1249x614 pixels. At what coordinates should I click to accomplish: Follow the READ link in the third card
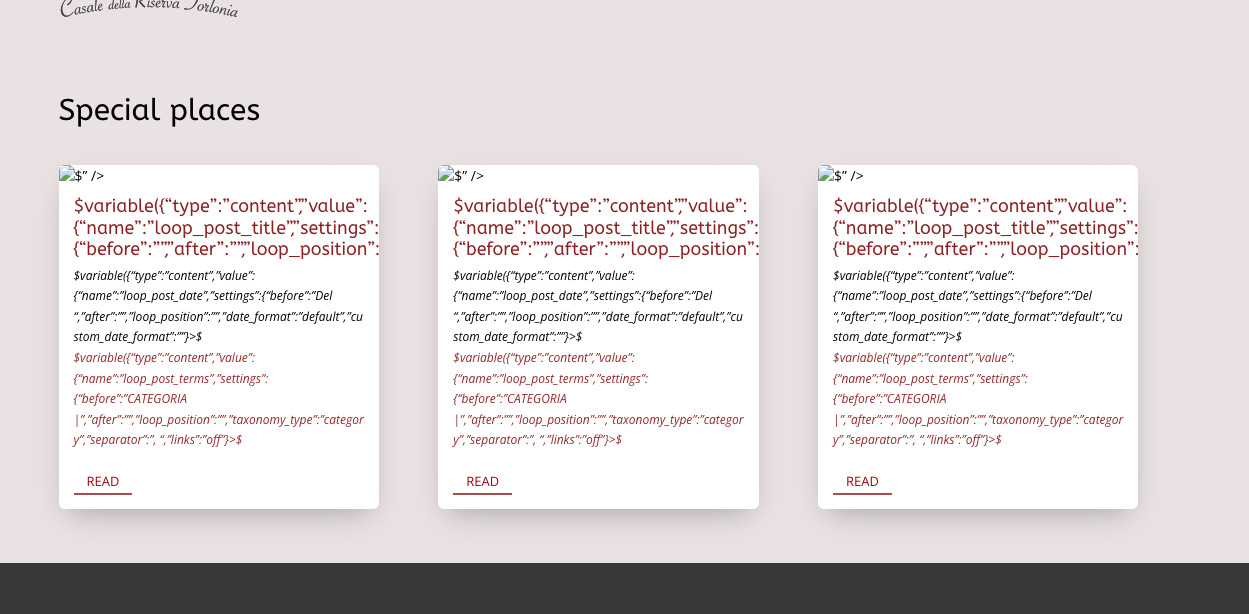[x=862, y=482]
